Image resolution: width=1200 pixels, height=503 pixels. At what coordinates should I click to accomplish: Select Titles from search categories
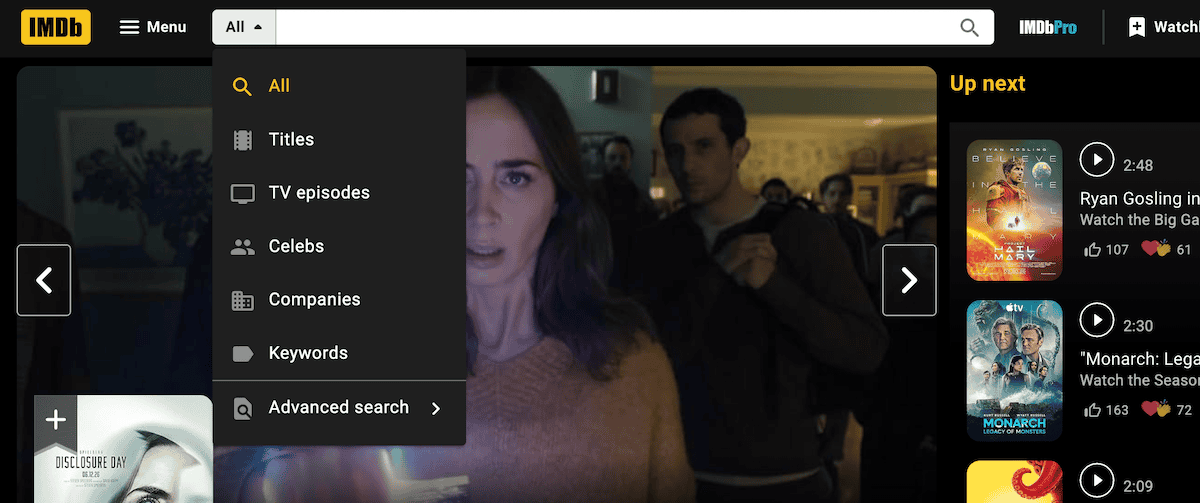click(291, 140)
